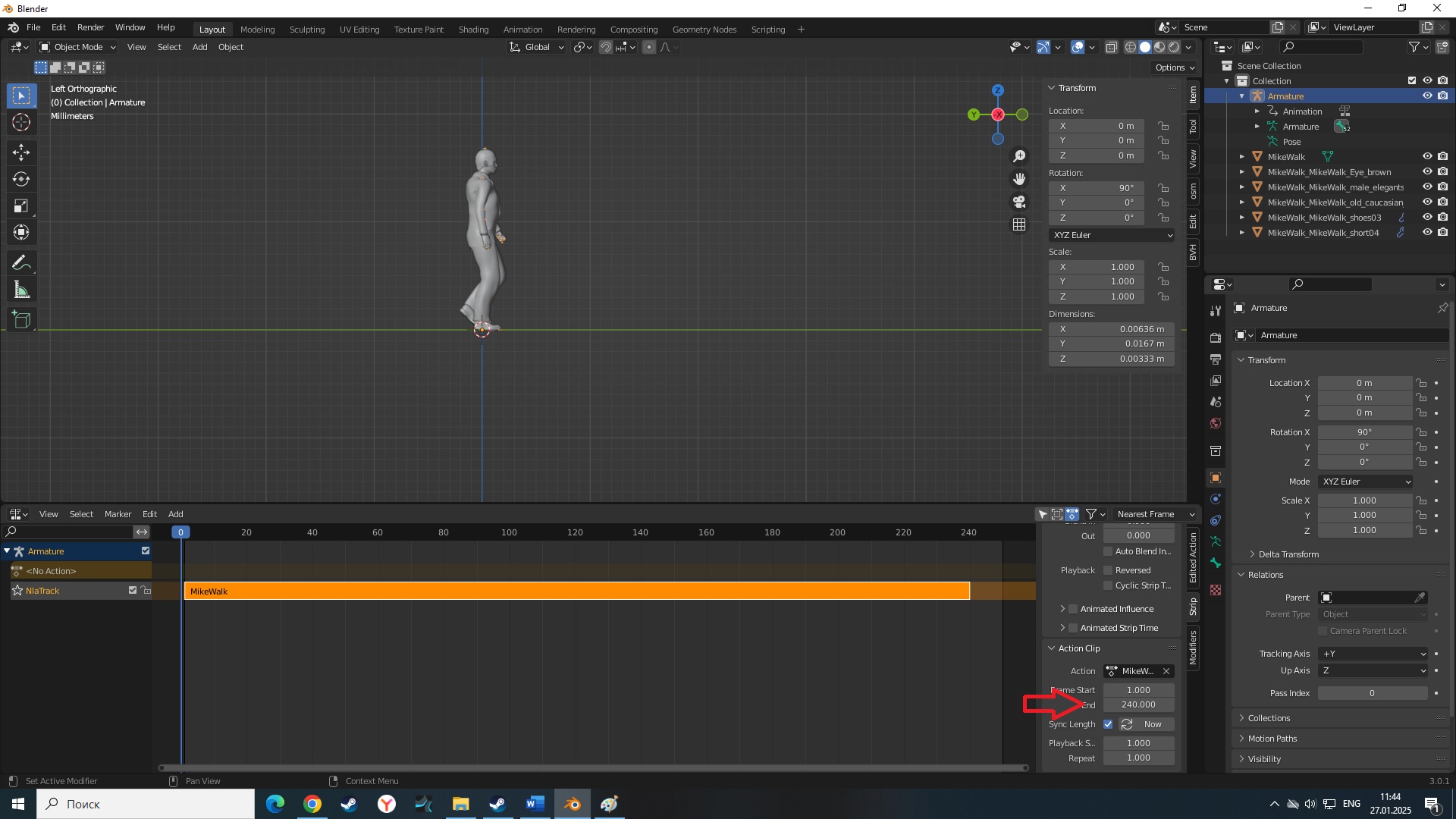This screenshot has width=1456, height=819.
Task: Select the Move tool in toolbar
Action: click(x=21, y=152)
